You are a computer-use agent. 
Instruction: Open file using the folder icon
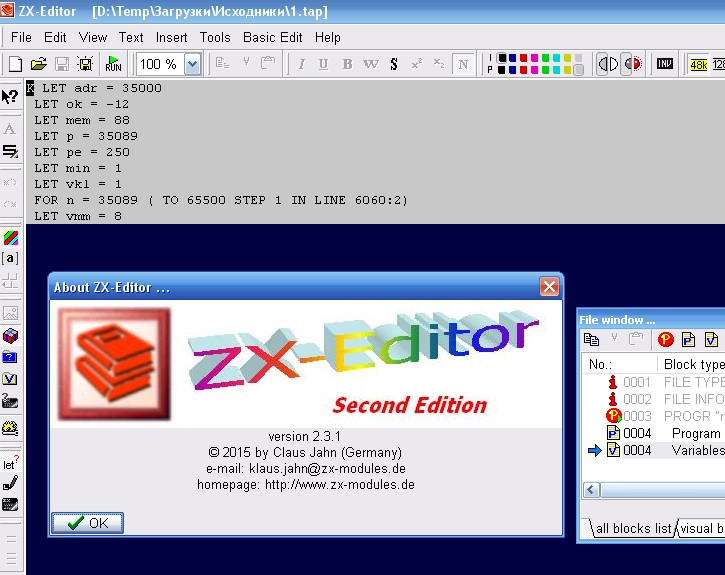tap(38, 64)
